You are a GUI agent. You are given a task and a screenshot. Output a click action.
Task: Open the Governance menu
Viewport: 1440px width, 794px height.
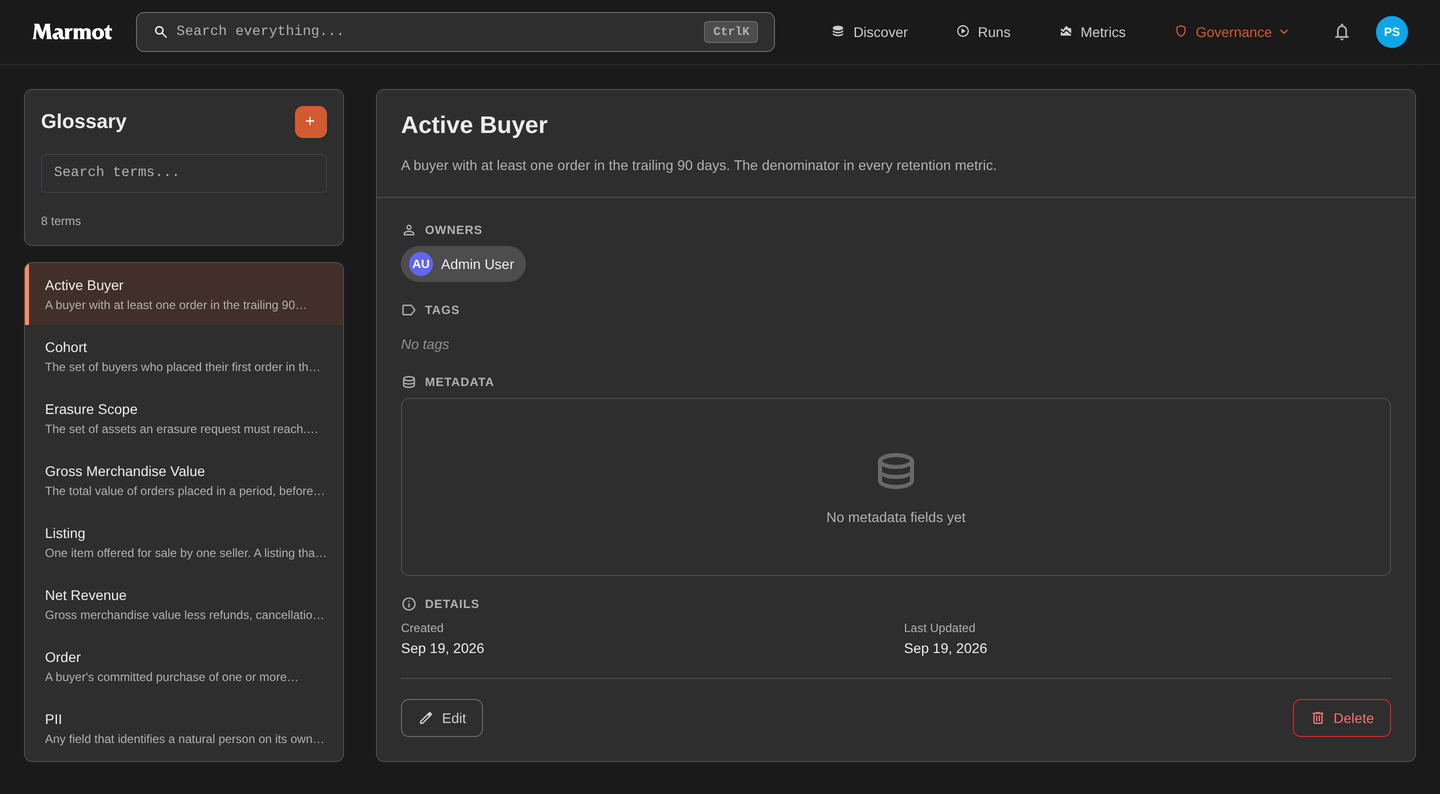tap(1232, 32)
